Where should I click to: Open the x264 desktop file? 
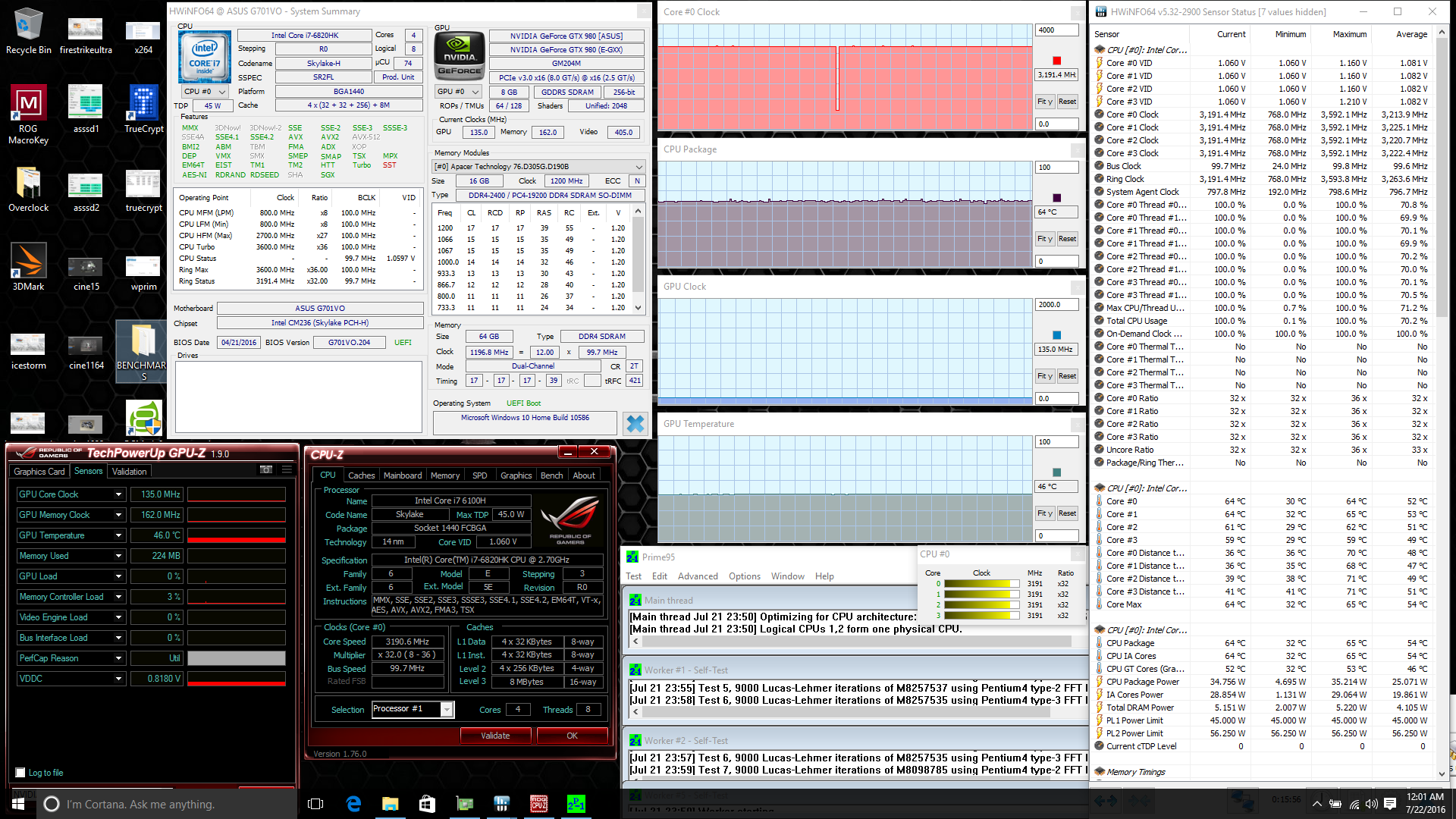143,36
